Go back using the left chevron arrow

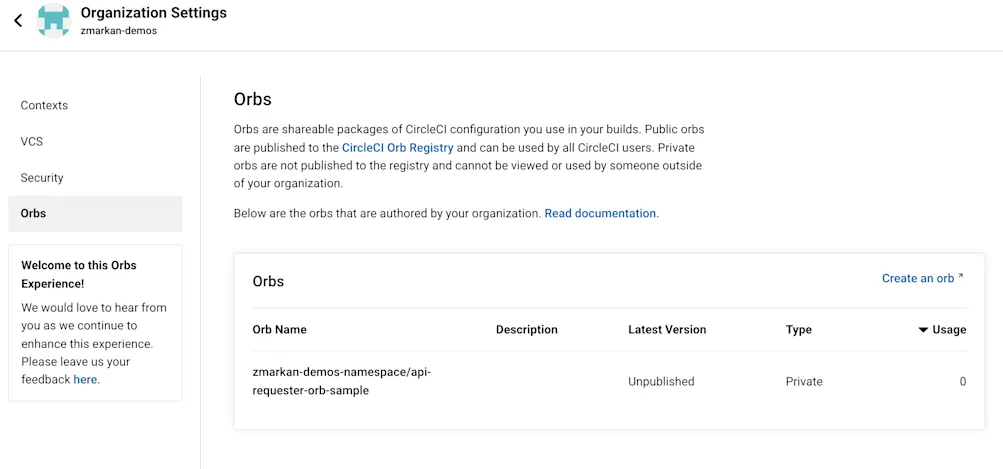click(x=18, y=20)
